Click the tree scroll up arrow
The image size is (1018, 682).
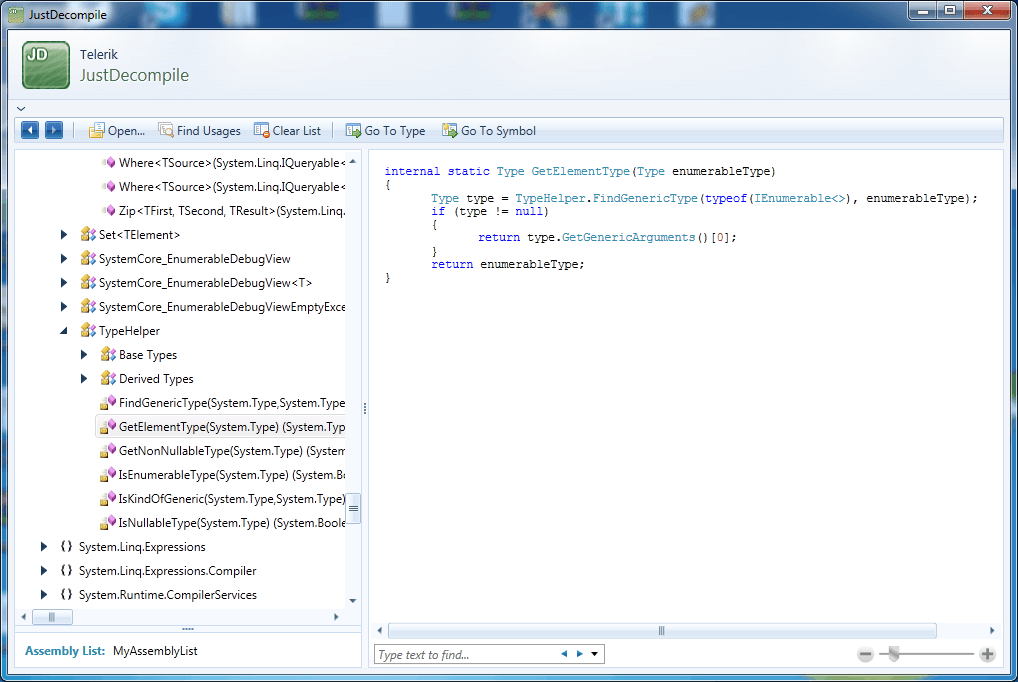[353, 162]
